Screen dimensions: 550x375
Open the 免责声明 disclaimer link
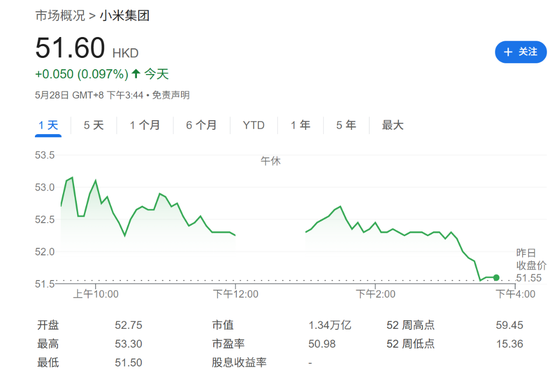(171, 95)
